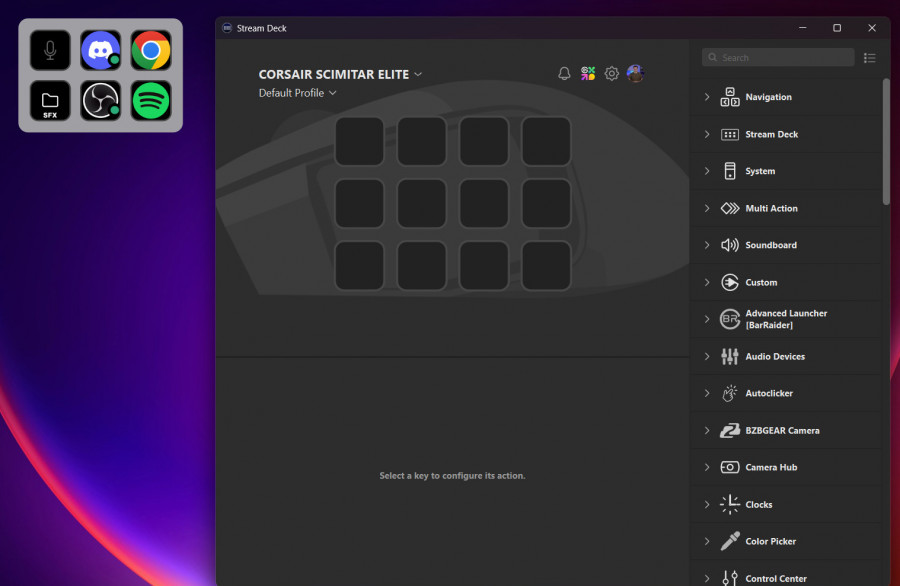Screen dimensions: 900x586
Task: Open Chrome from the desktop widget
Action: coord(151,50)
